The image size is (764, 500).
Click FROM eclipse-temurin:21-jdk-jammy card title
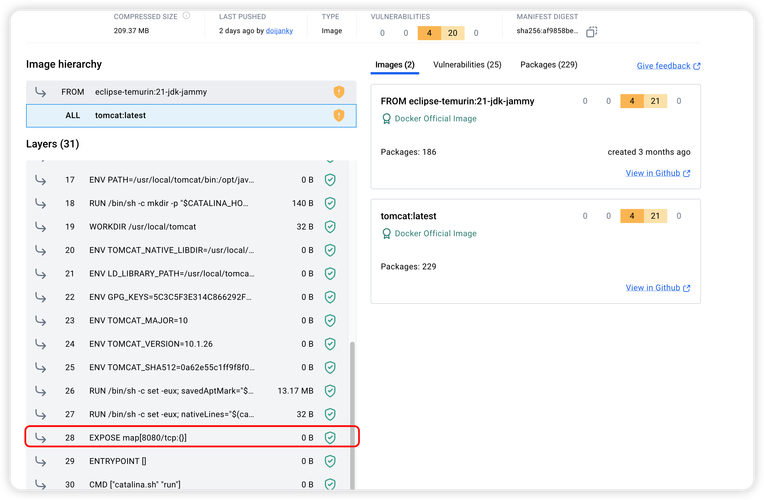[x=458, y=101]
